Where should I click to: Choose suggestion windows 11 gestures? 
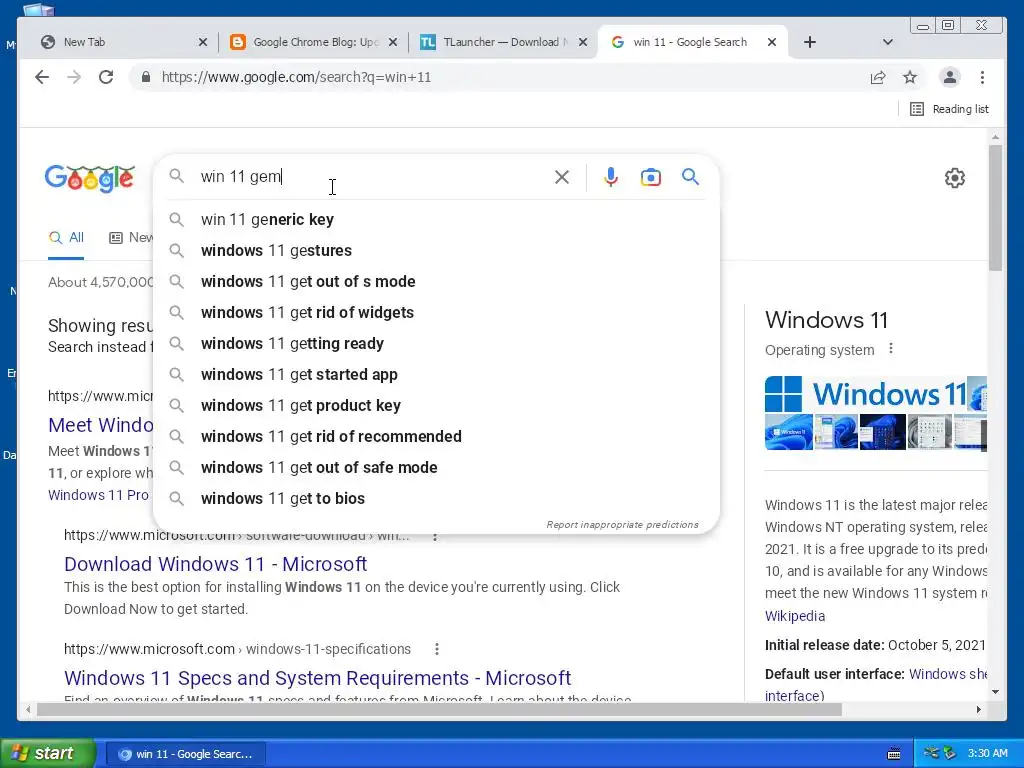436,251
